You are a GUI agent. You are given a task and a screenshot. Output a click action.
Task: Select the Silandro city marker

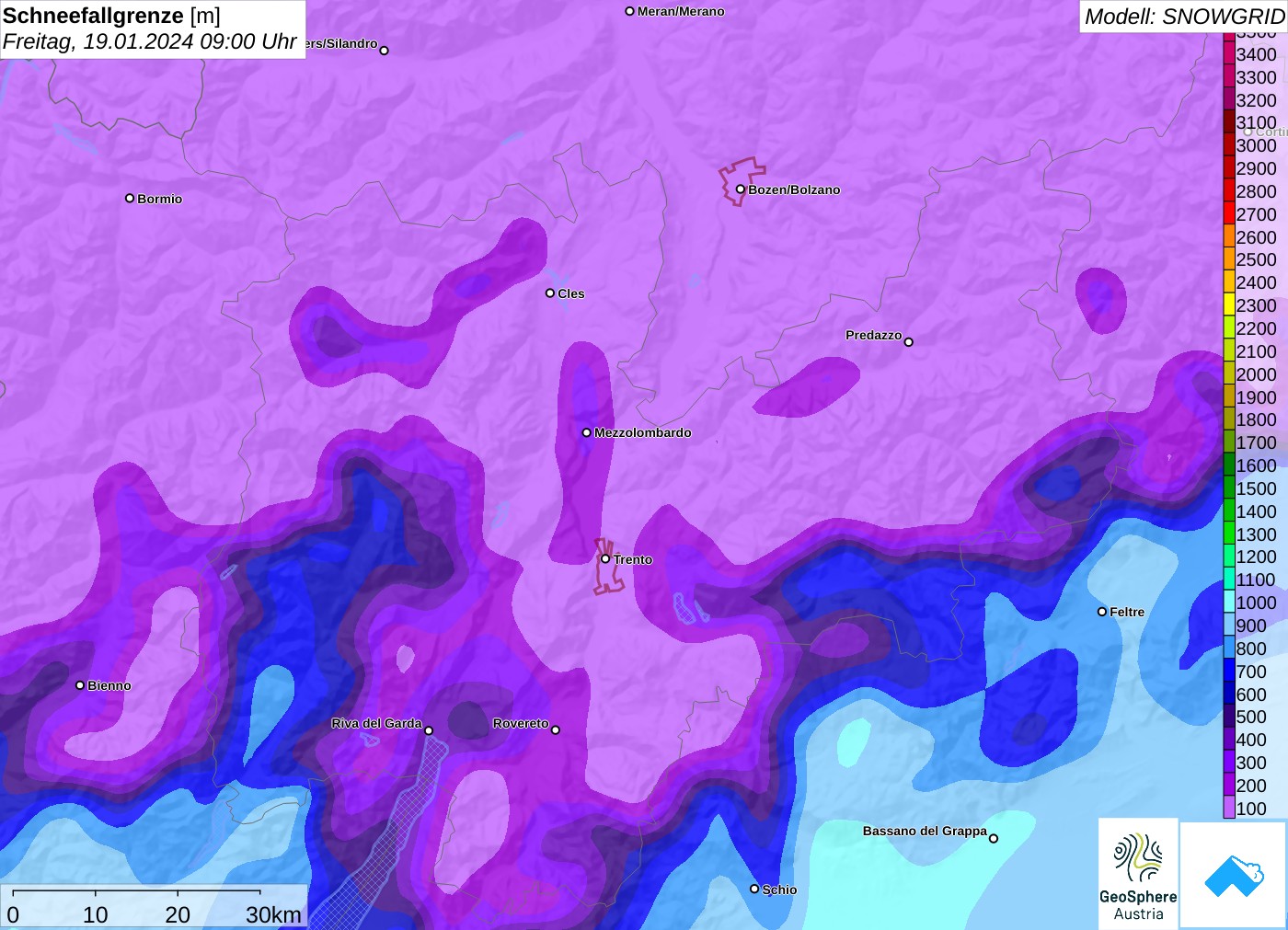[x=385, y=51]
